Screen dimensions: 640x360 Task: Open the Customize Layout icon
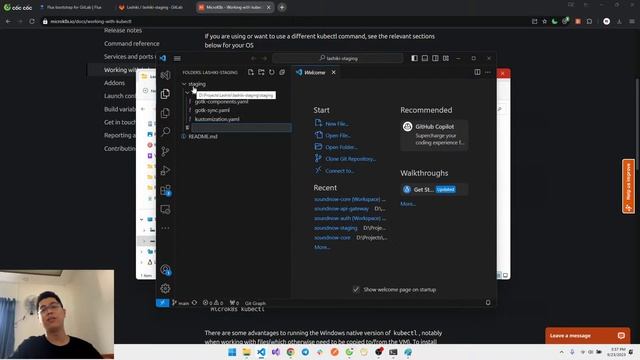point(446,58)
